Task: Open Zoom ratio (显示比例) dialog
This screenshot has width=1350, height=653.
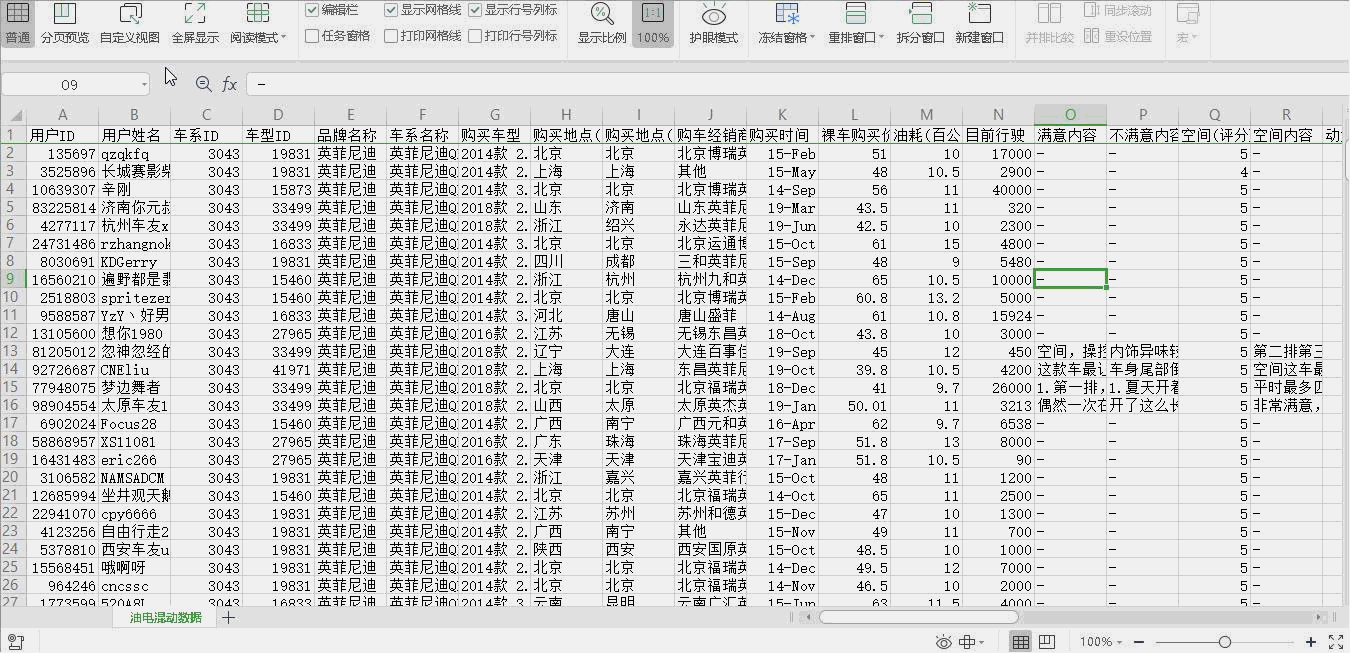Action: [602, 23]
